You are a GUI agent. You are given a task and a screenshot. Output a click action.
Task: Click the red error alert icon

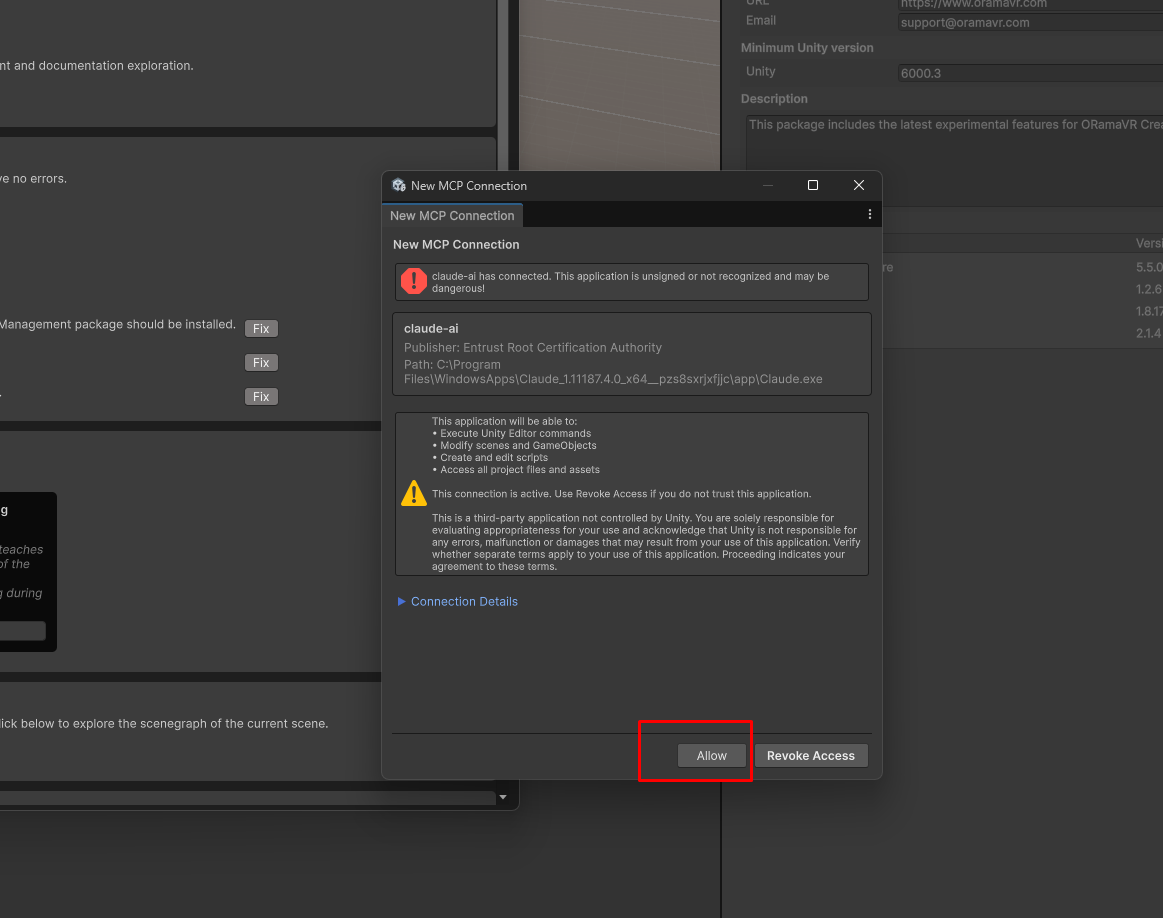(414, 281)
